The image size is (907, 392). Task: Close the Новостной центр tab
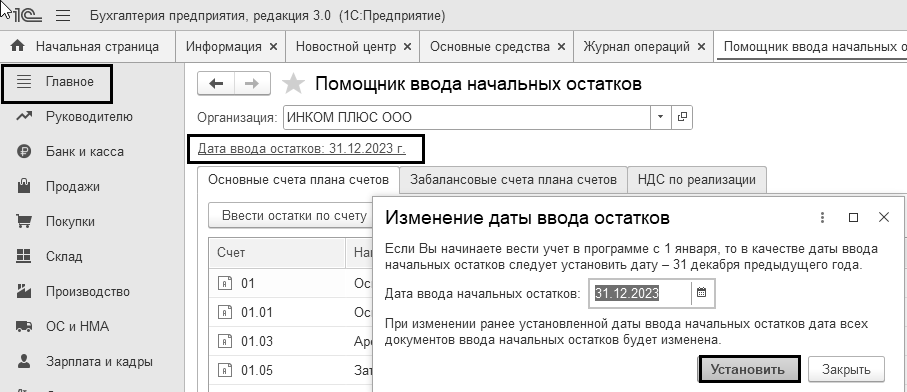coord(407,47)
